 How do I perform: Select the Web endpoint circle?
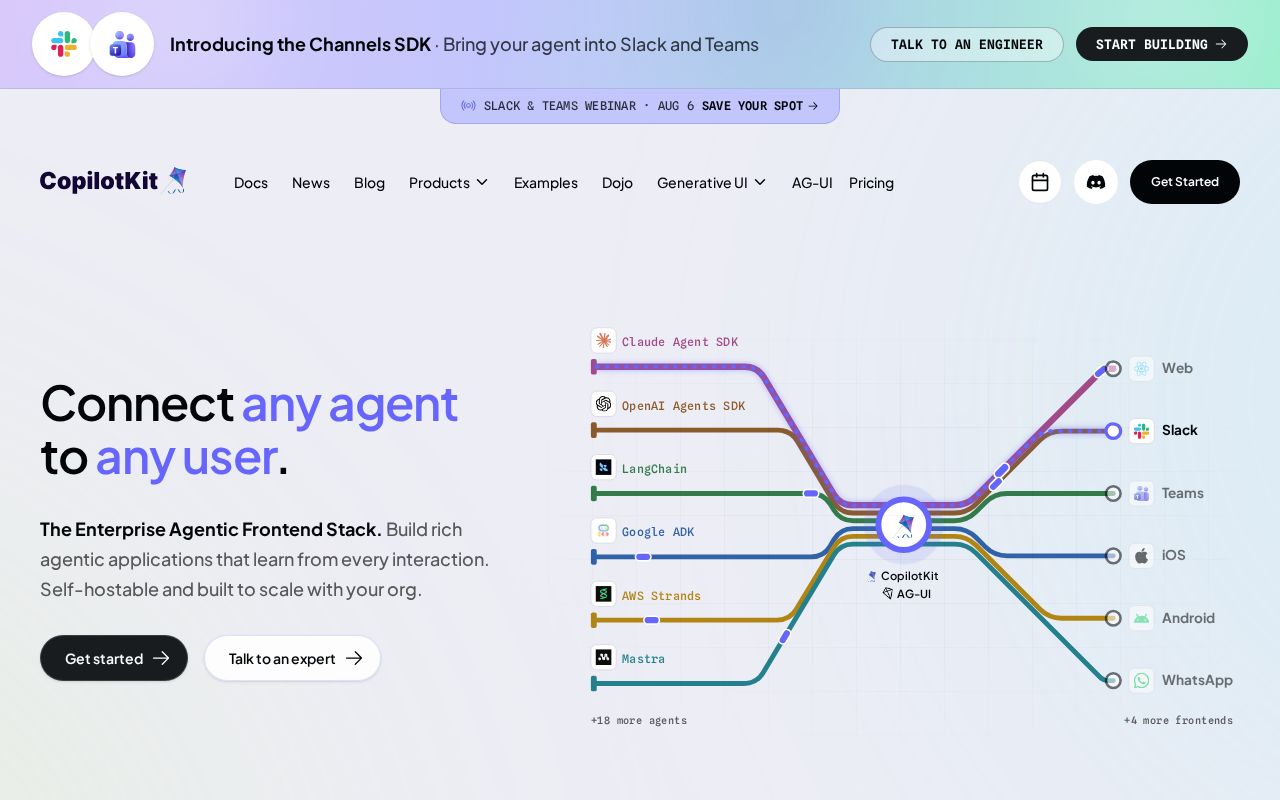tap(1113, 369)
